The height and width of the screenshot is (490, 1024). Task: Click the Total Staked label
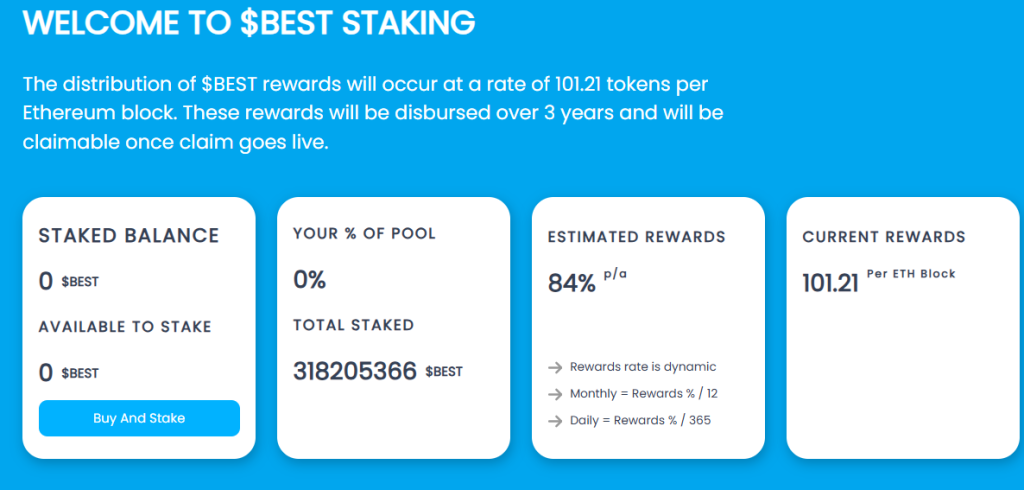pyautogui.click(x=353, y=325)
